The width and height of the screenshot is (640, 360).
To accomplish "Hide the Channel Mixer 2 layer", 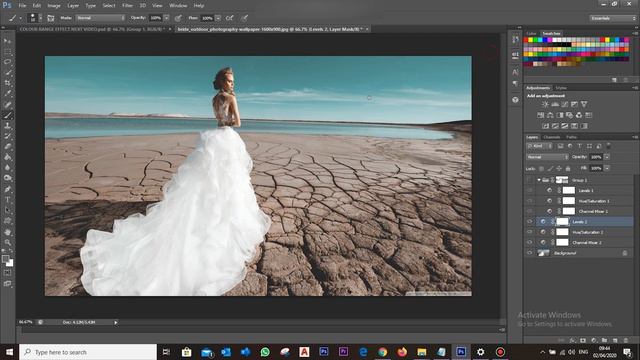I will click(529, 242).
